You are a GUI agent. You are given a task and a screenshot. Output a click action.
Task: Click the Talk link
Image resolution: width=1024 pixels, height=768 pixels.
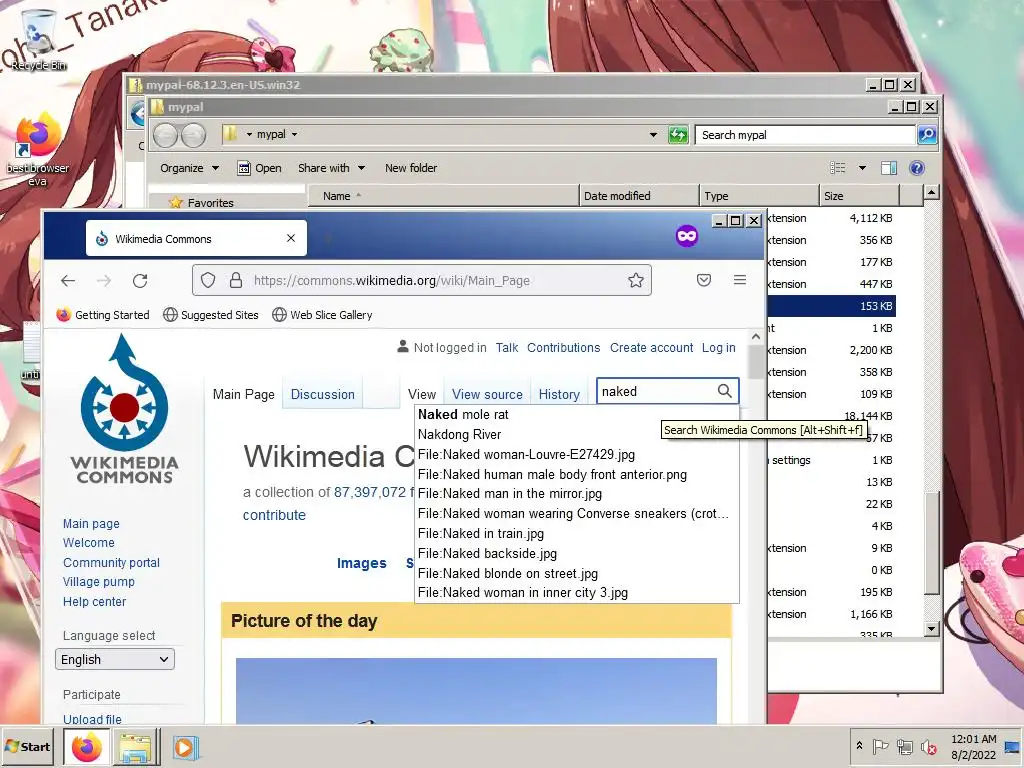[x=507, y=347]
